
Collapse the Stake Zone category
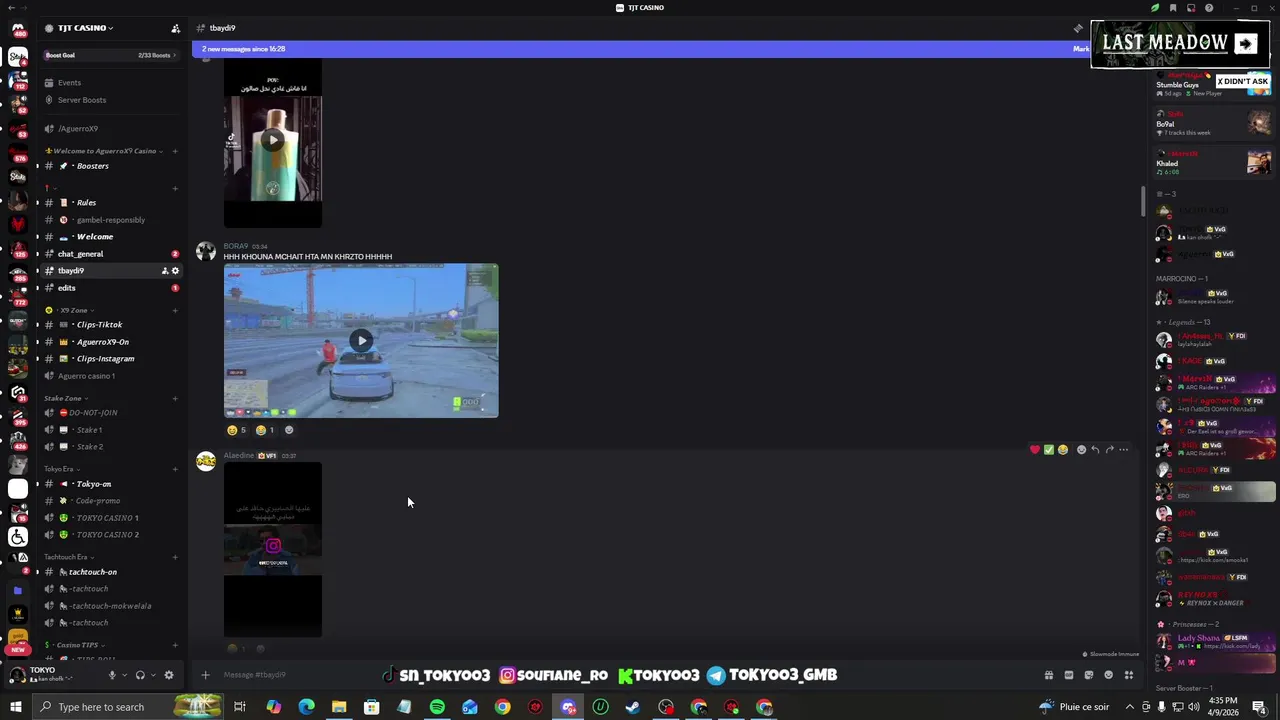(x=67, y=398)
